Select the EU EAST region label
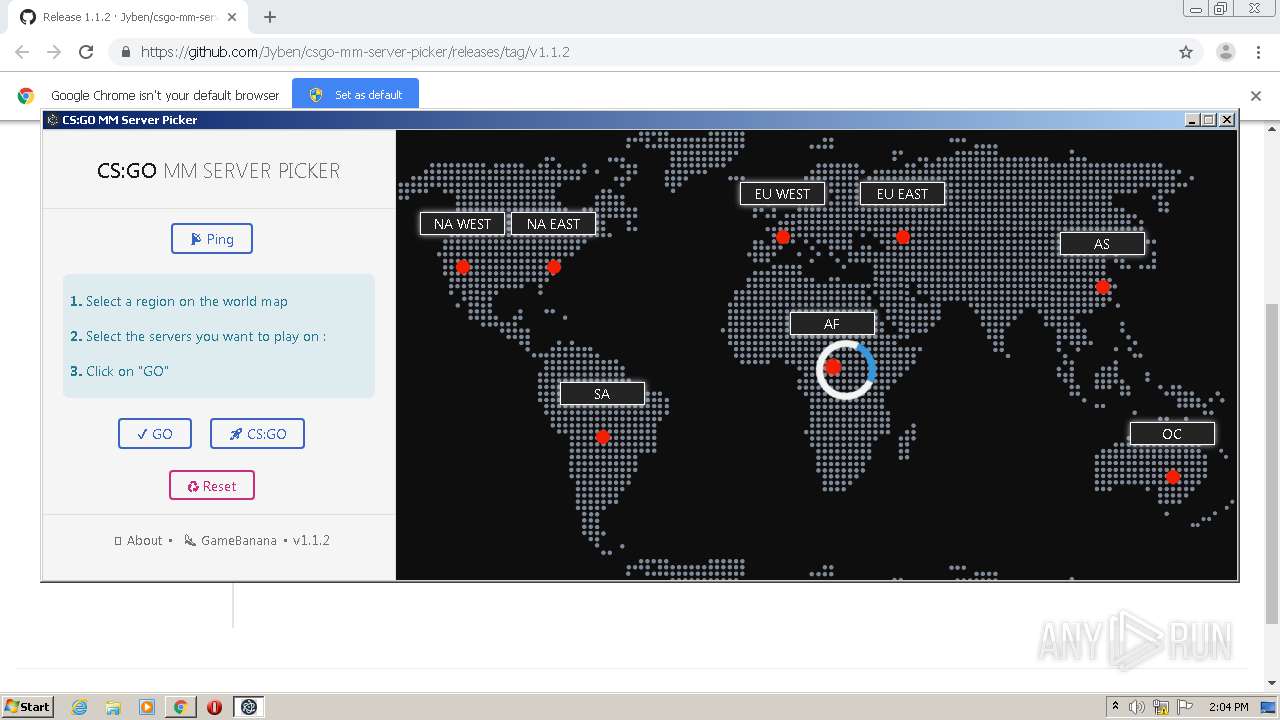This screenshot has height=720, width=1280. click(x=902, y=194)
